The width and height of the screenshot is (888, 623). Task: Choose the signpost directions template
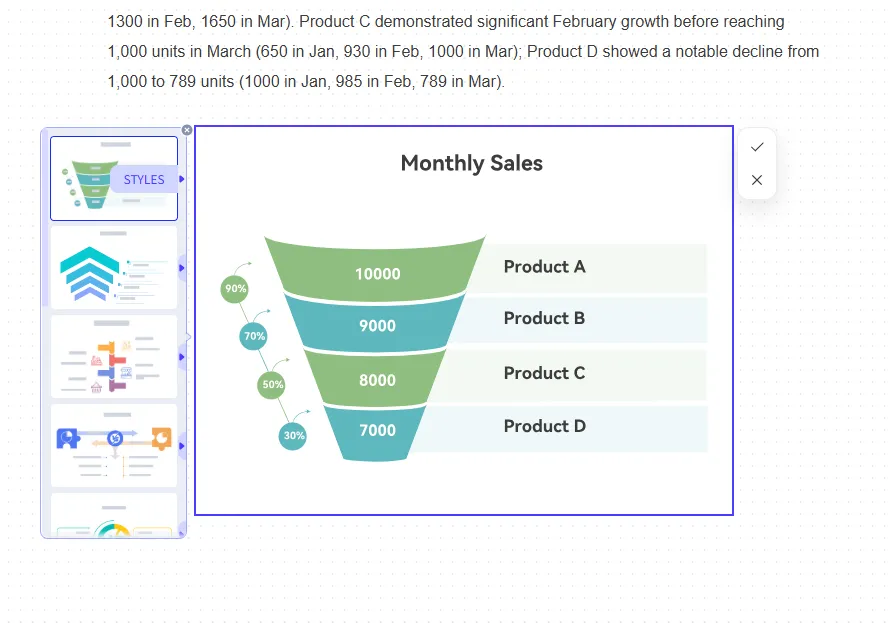coord(112,357)
